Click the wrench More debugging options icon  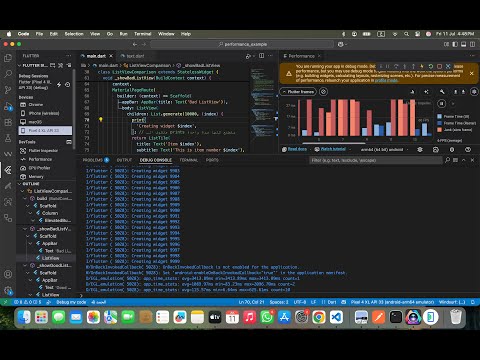(x=442, y=92)
